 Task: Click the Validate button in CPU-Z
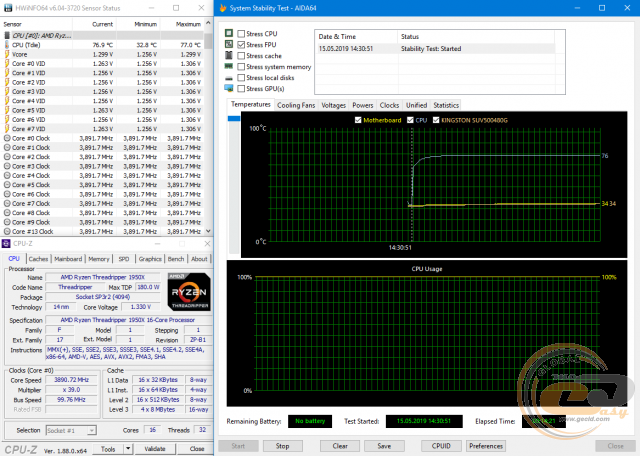click(x=155, y=449)
